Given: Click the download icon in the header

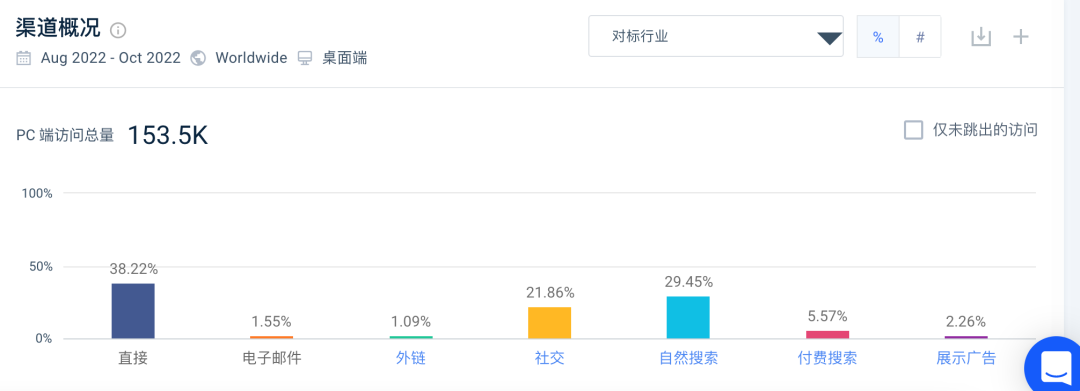Looking at the screenshot, I should 981,36.
